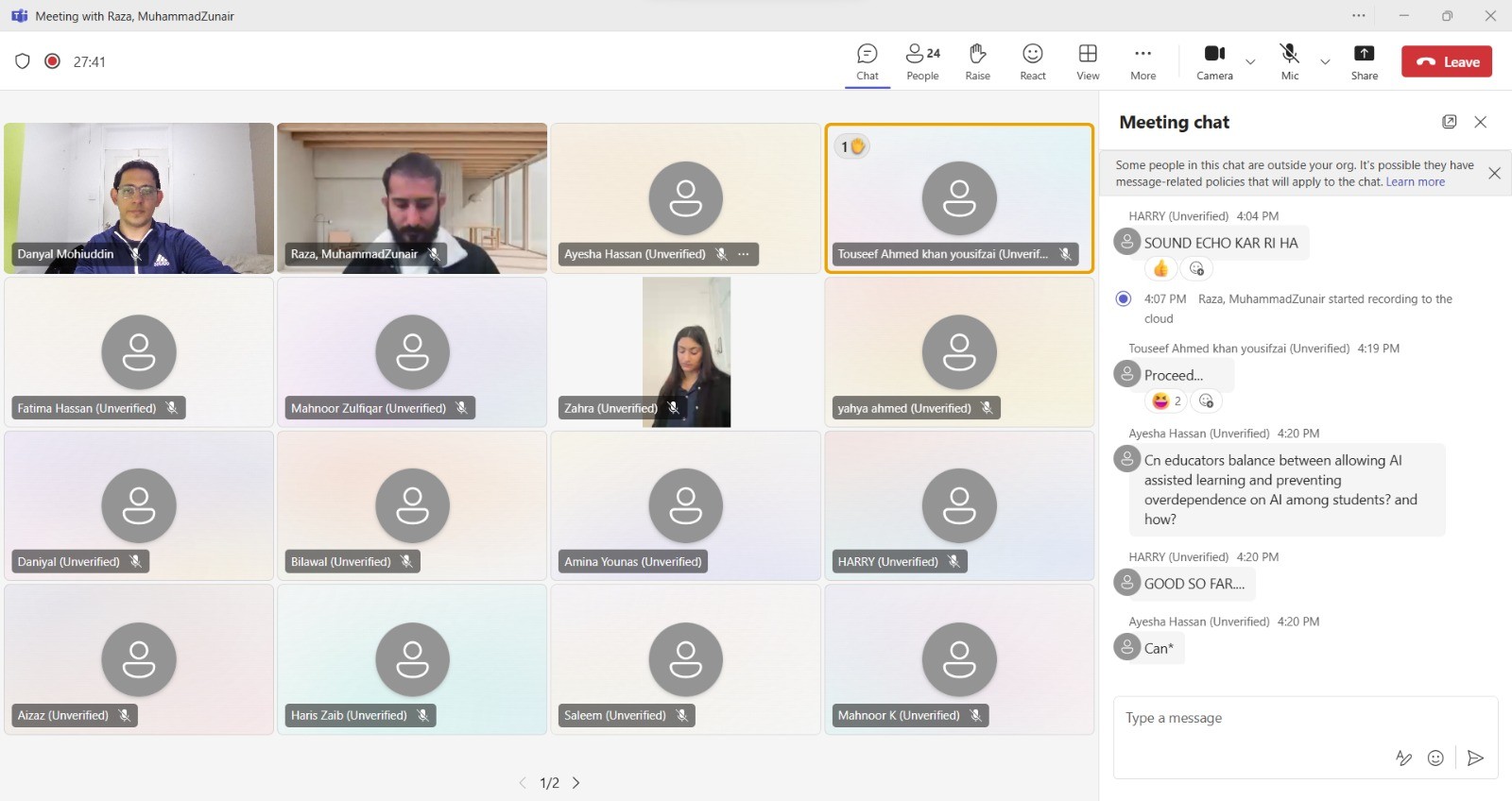Click Aizaz (Unverified) name label
This screenshot has height=801, width=1512.
[62, 716]
